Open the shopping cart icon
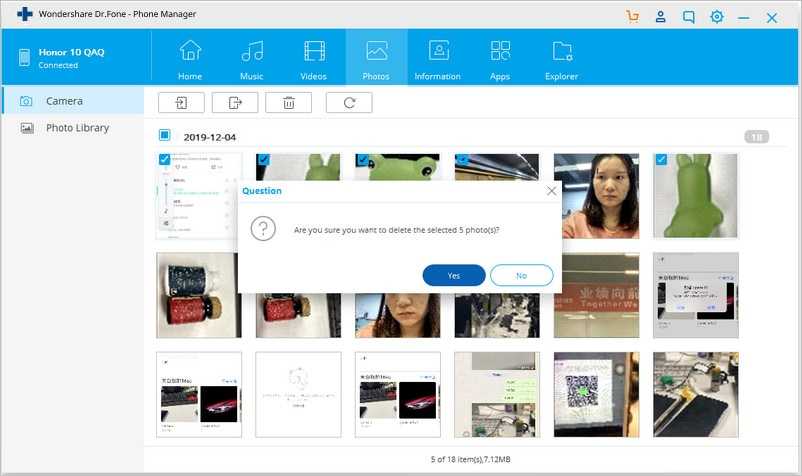Screen dimensions: 802x476 632,17
